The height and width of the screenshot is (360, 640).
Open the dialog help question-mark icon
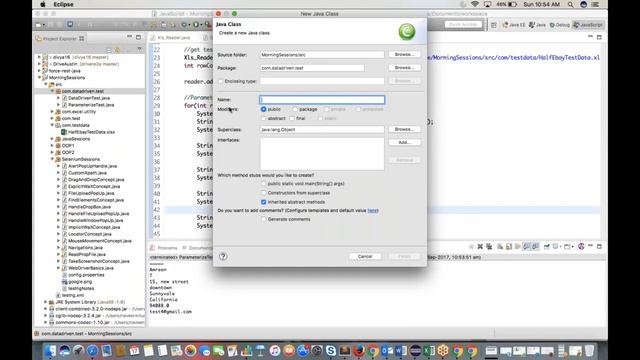[x=223, y=256]
